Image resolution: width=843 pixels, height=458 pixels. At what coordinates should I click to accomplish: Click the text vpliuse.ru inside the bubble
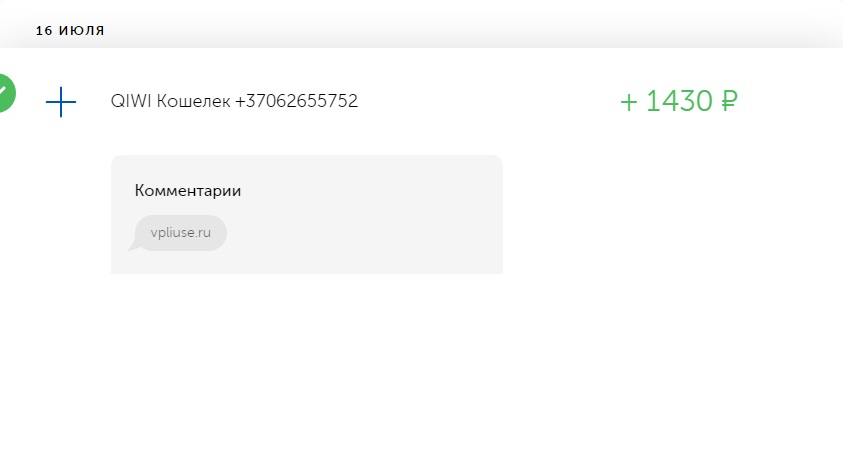click(181, 233)
